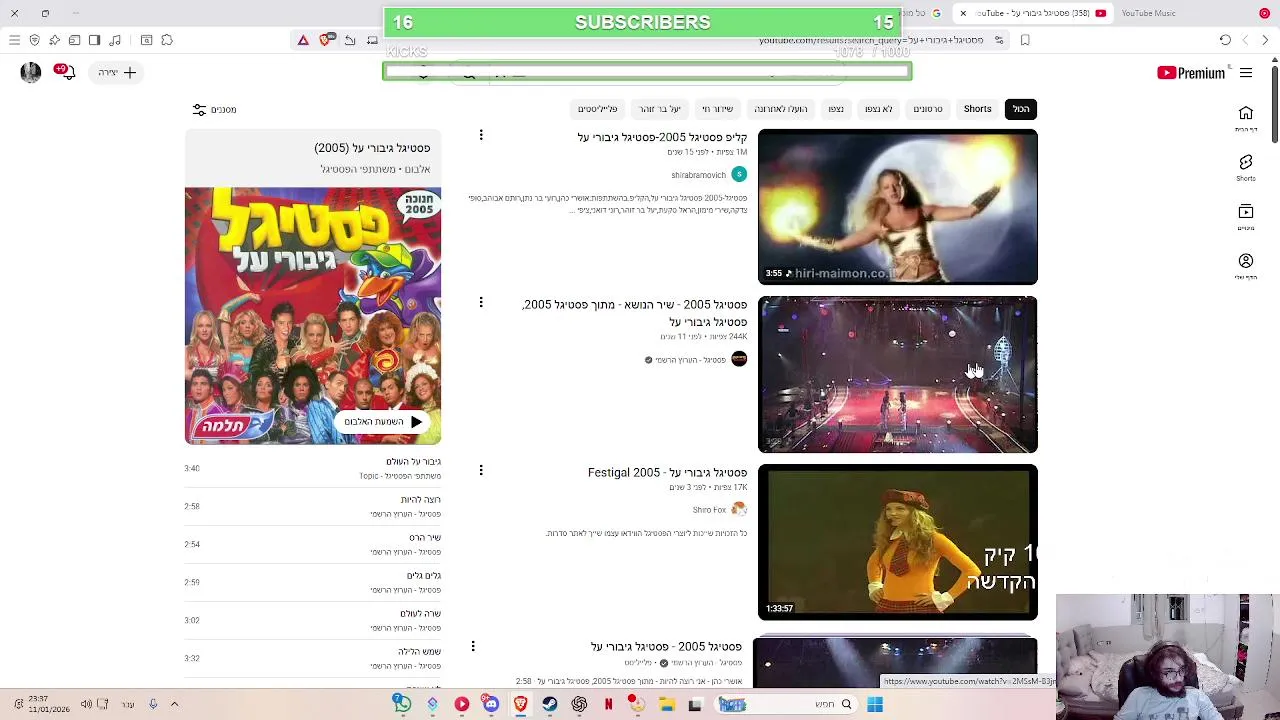This screenshot has height=720, width=1280.
Task: Open the account avatar menu
Action: point(31,72)
